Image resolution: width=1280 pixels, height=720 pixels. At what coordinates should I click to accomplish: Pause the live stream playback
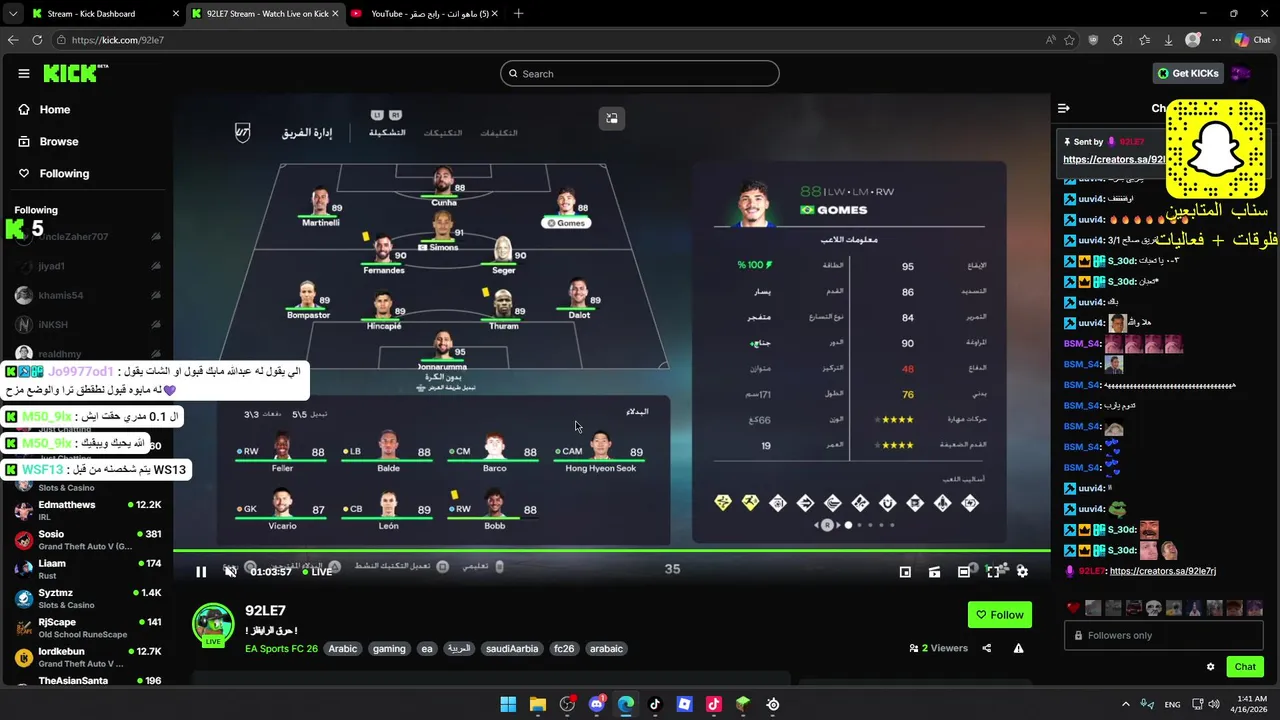pos(201,572)
